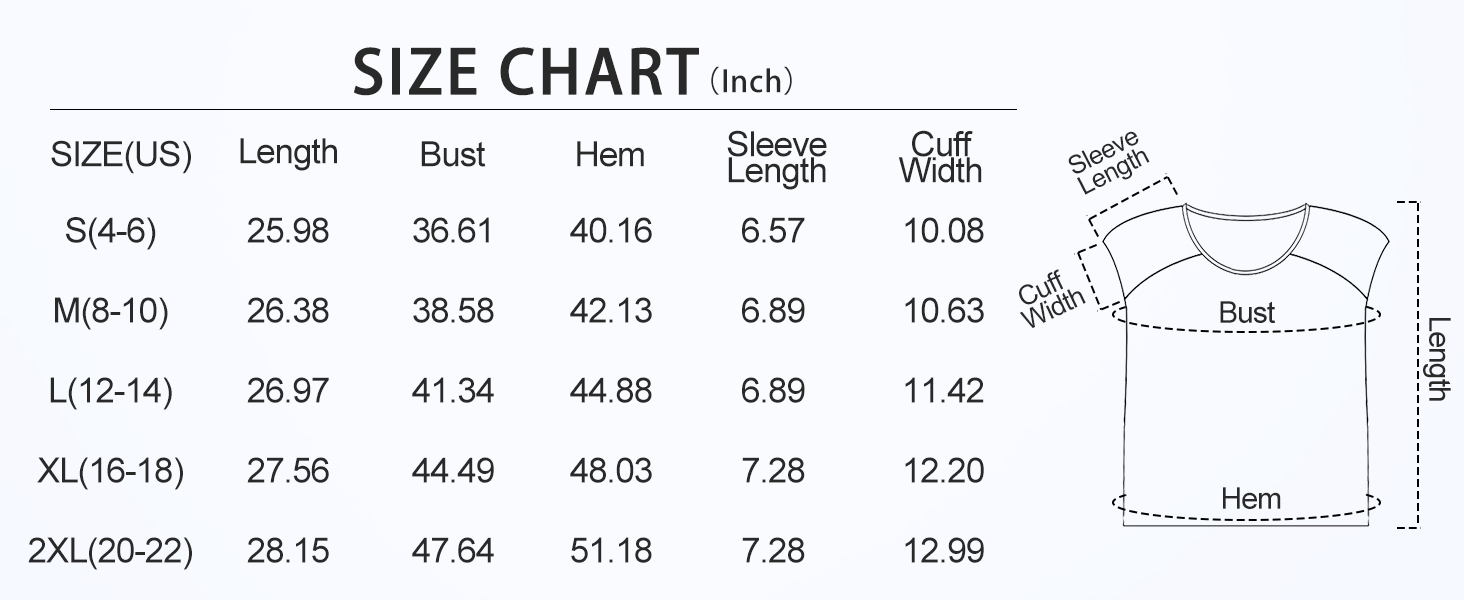Click the rotated Cuff Width diagram label
This screenshot has height=600, width=1464.
coord(1049,298)
